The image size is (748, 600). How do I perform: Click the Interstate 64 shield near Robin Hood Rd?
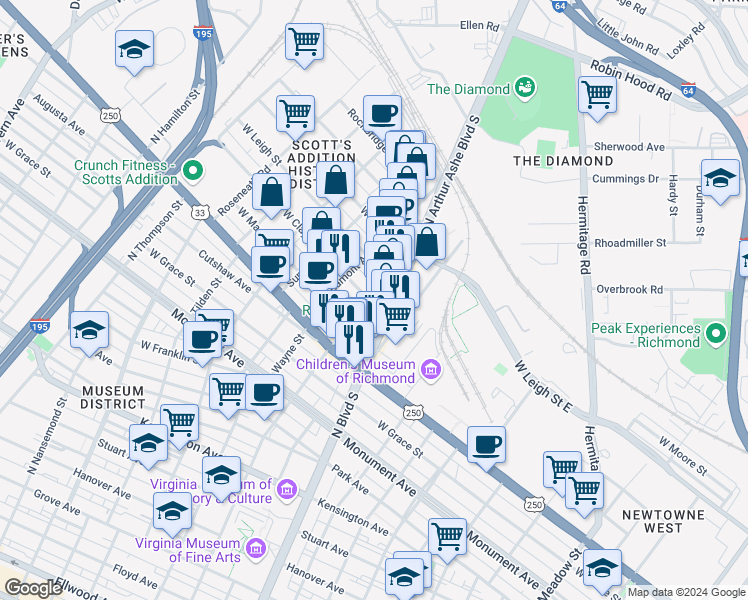(688, 90)
